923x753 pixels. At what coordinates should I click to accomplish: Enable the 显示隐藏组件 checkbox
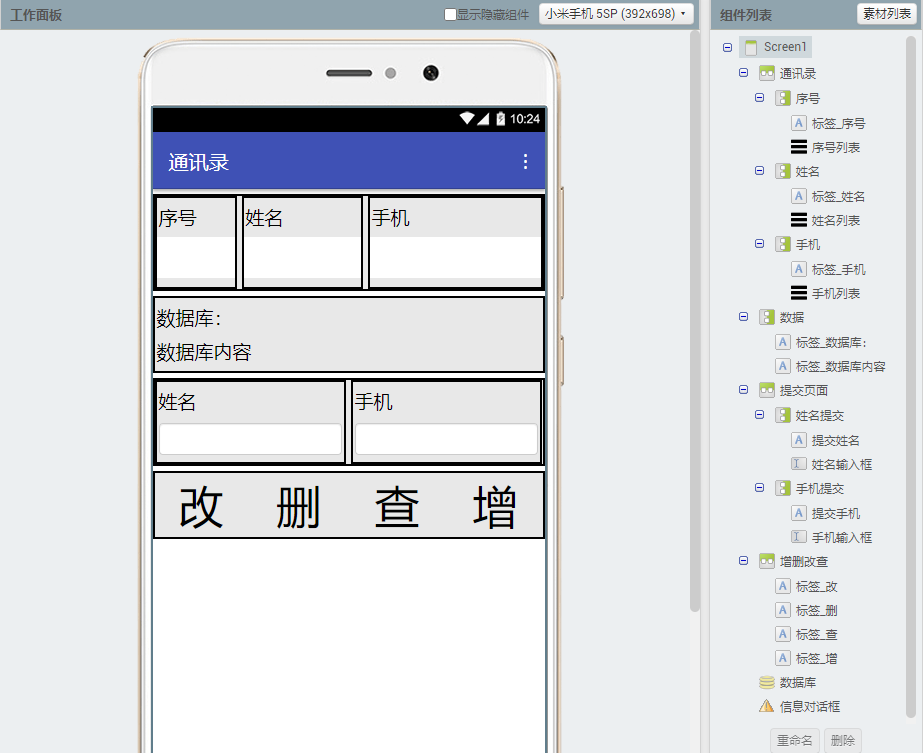click(x=450, y=15)
